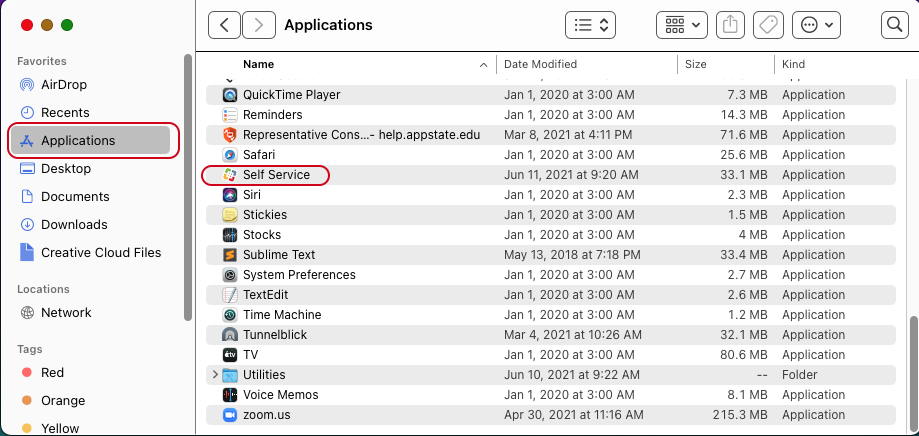Open the Share toolbar button
919x436 pixels.
730,25
